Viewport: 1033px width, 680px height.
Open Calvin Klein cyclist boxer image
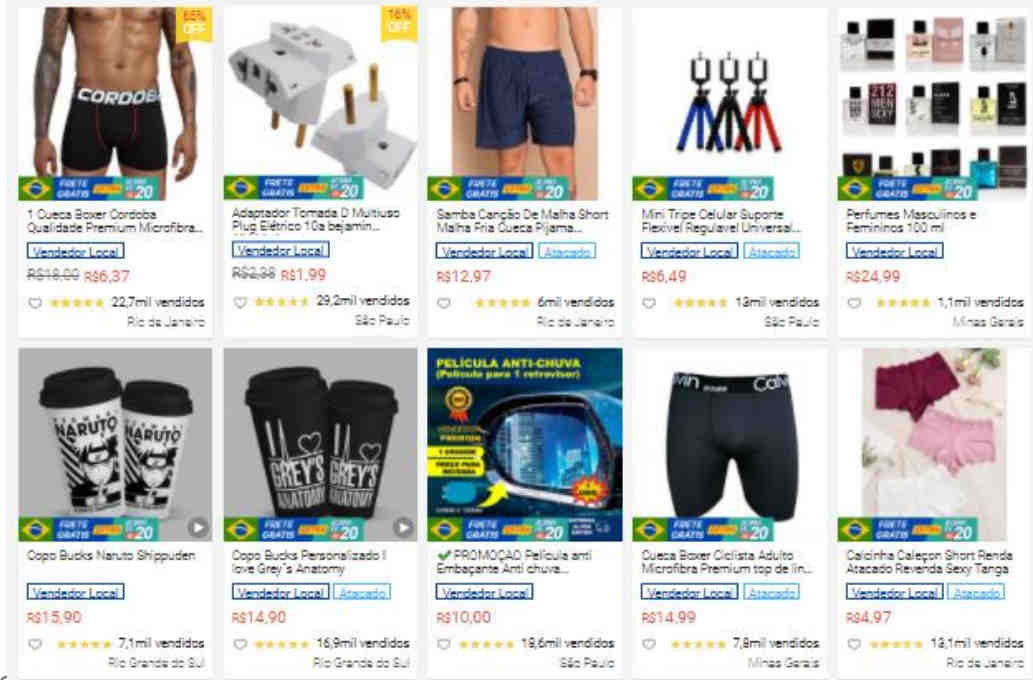(729, 445)
